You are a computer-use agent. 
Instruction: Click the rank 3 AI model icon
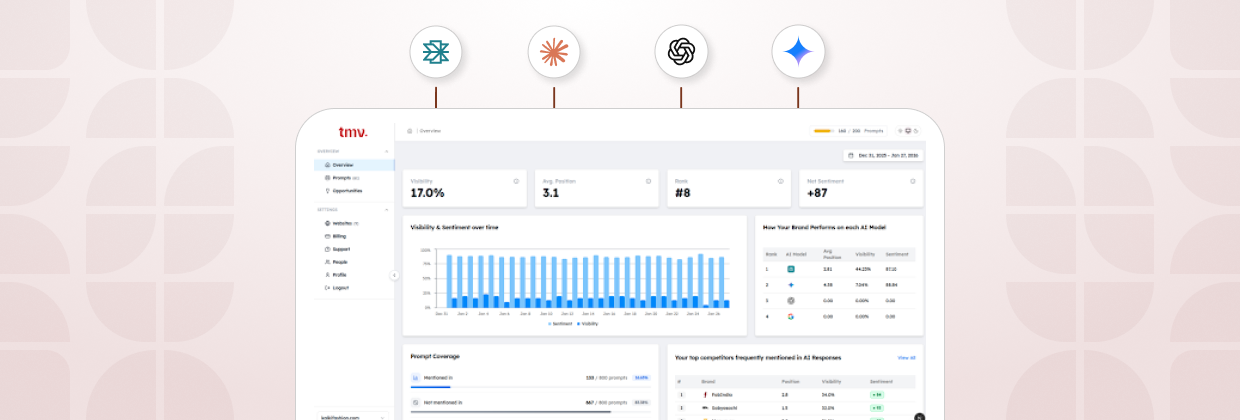[x=790, y=300]
